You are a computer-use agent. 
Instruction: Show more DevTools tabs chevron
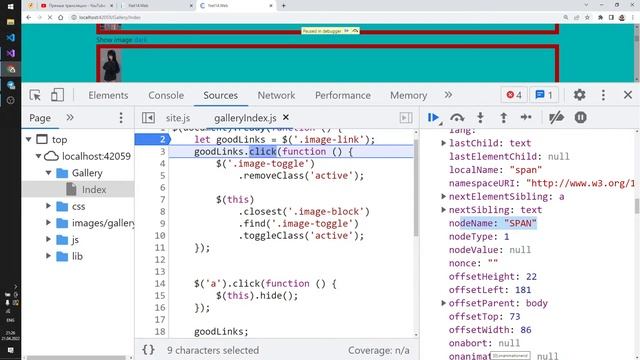coord(448,95)
